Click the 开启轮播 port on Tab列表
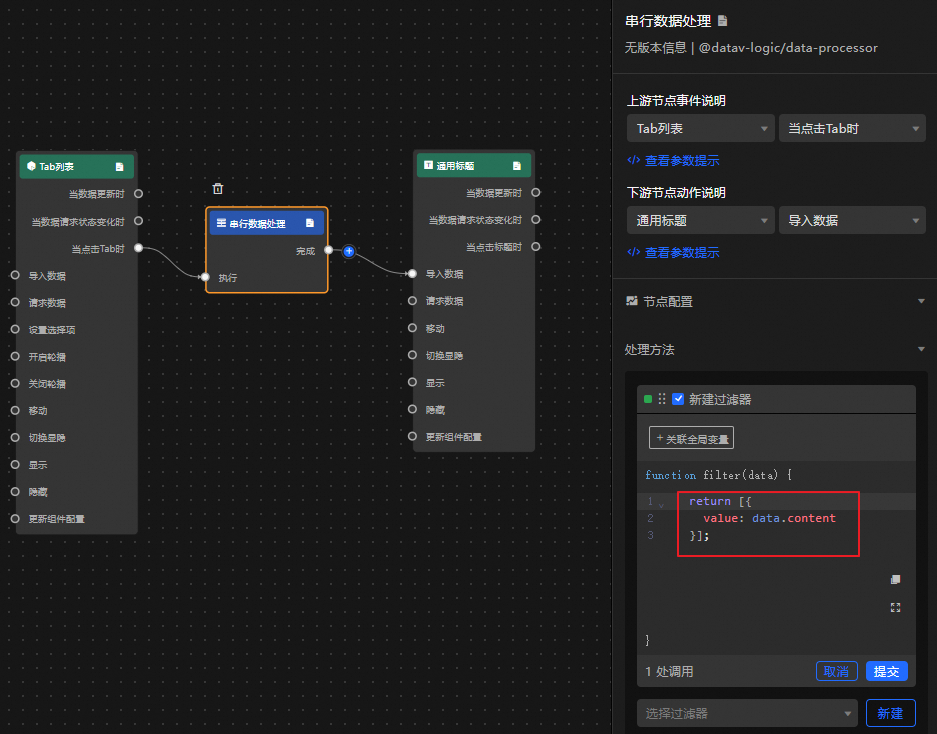This screenshot has height=734, width=937. tap(15, 356)
